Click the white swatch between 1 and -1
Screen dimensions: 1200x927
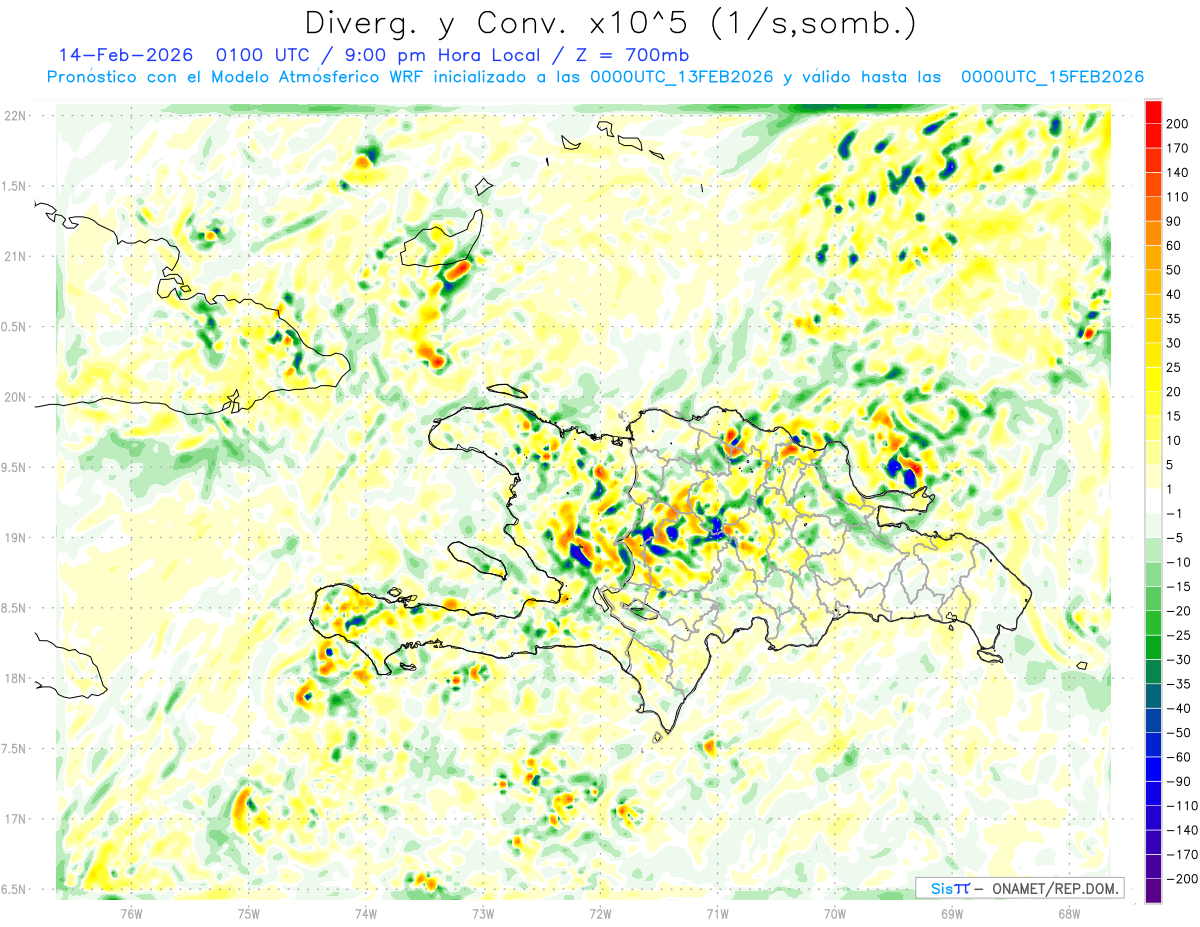pos(1153,501)
